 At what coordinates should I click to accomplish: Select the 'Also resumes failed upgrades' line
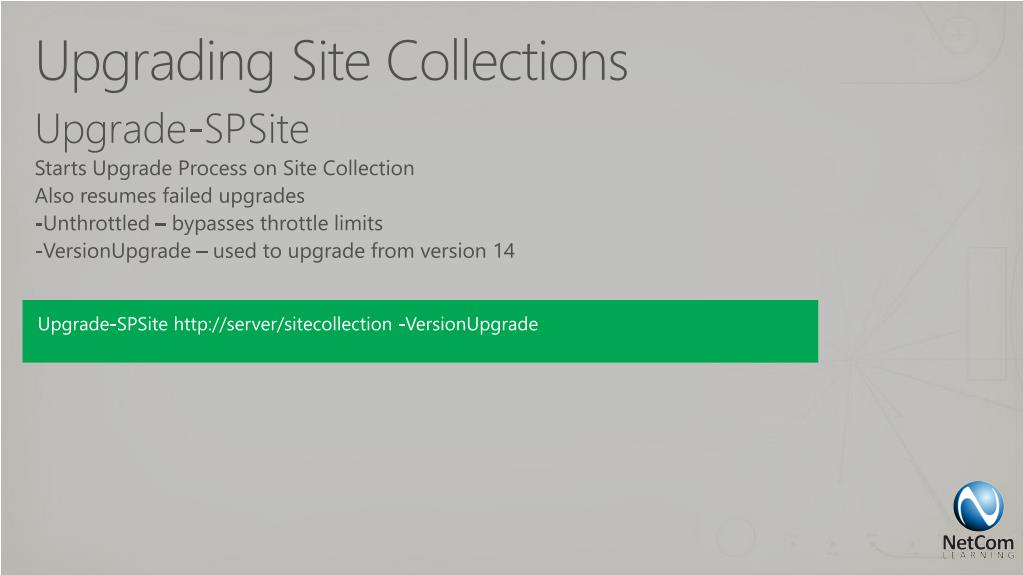click(x=170, y=196)
